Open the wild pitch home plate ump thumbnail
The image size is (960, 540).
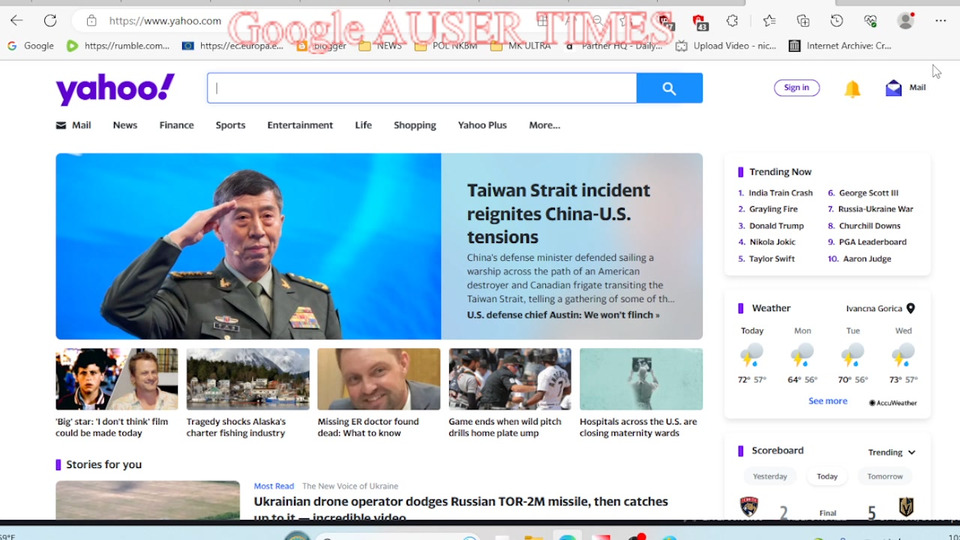(x=509, y=379)
